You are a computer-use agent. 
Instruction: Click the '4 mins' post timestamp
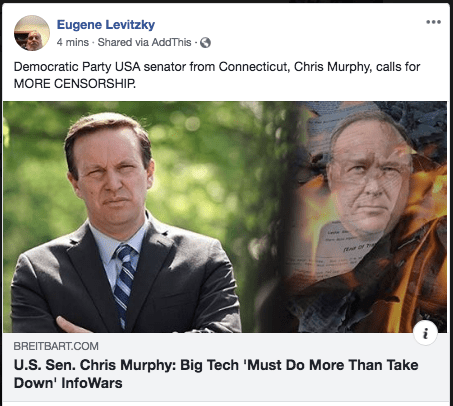[73, 42]
